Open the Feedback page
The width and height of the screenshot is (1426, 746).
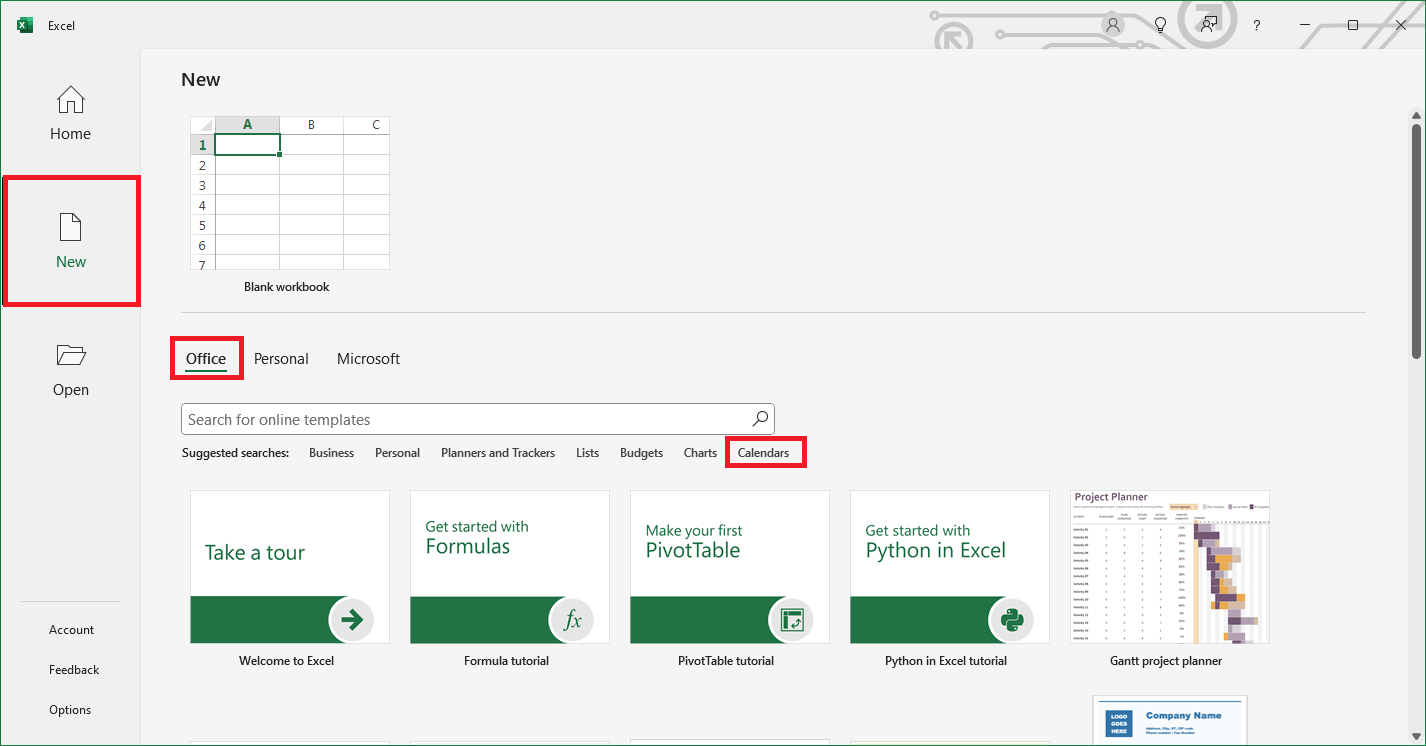[74, 670]
